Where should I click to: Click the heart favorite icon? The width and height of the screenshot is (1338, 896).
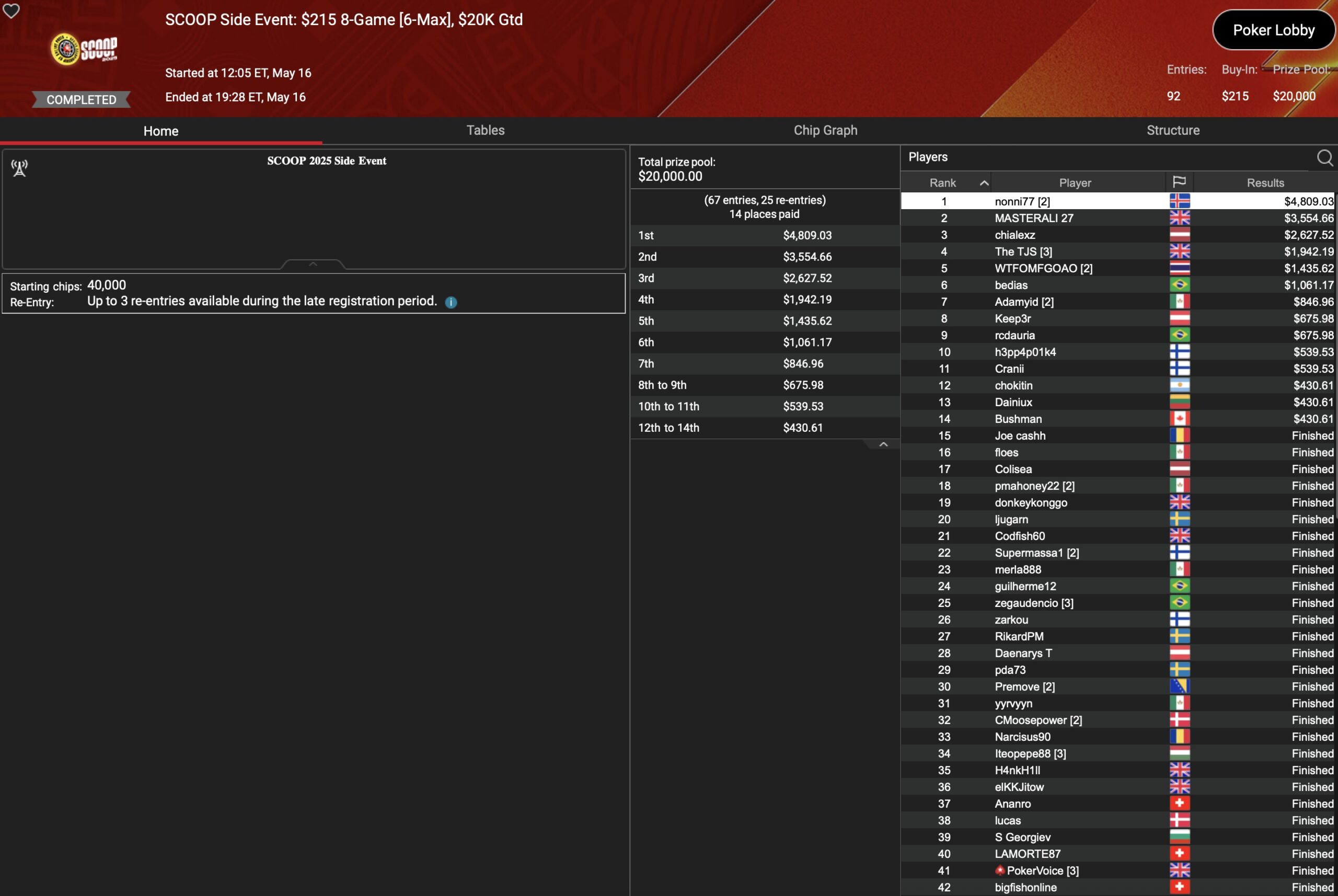point(11,10)
